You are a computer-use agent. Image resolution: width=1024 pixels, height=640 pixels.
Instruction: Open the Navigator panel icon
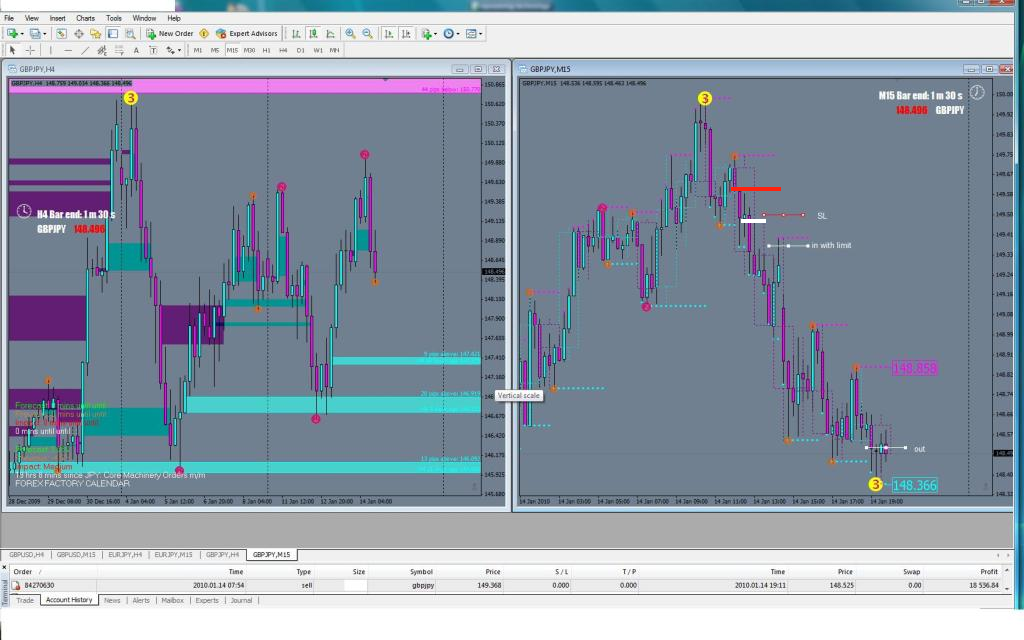pyautogui.click(x=96, y=33)
